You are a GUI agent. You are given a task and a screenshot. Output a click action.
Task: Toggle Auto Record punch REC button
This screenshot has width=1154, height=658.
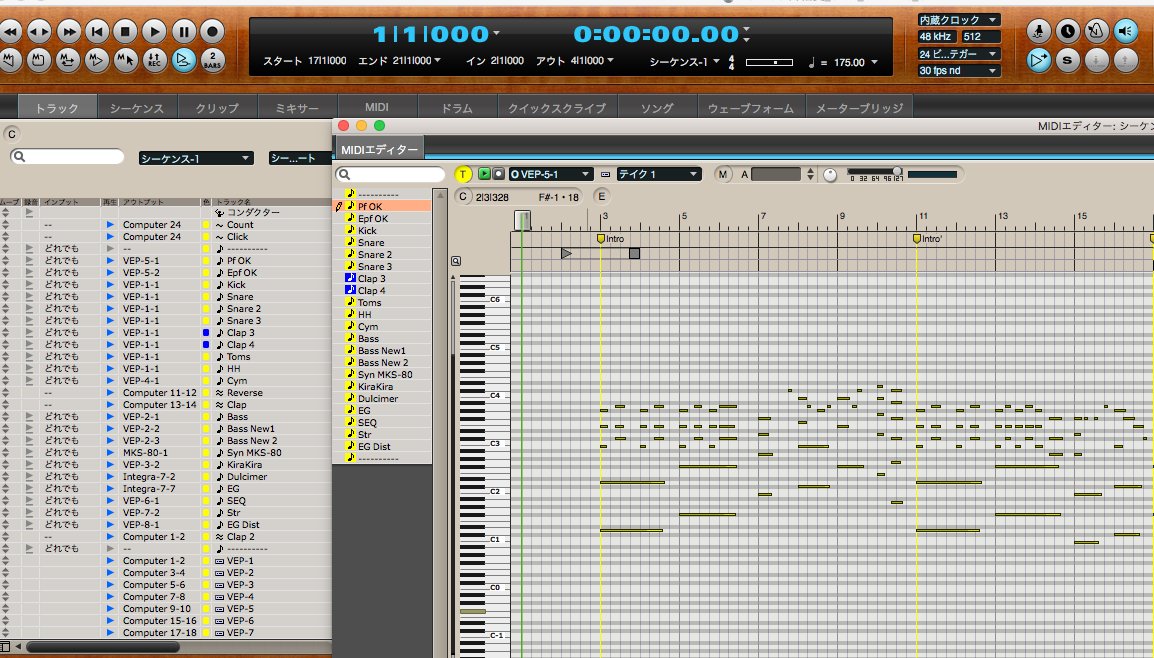tap(154, 60)
